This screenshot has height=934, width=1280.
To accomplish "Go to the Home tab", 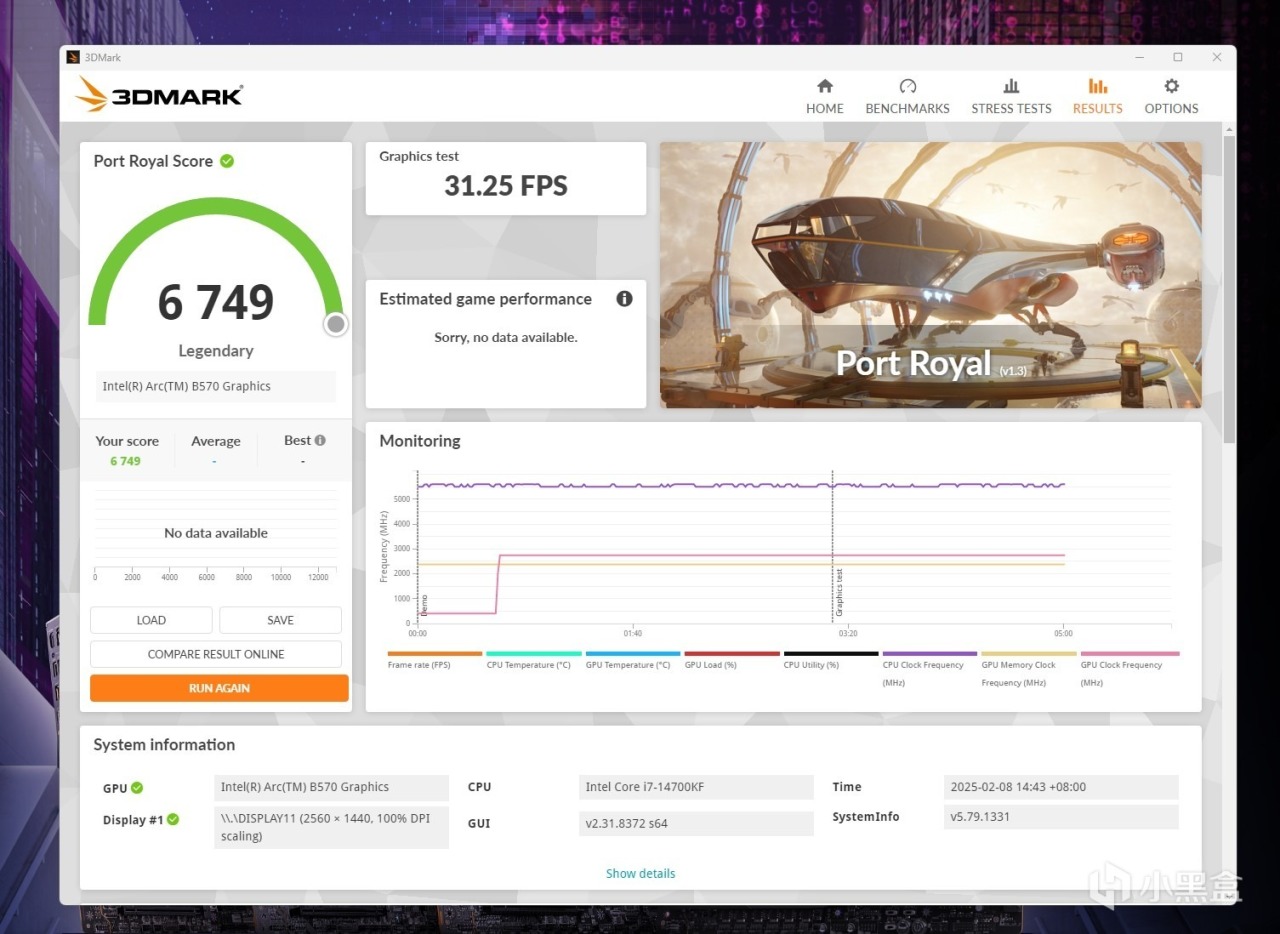I will pyautogui.click(x=825, y=96).
